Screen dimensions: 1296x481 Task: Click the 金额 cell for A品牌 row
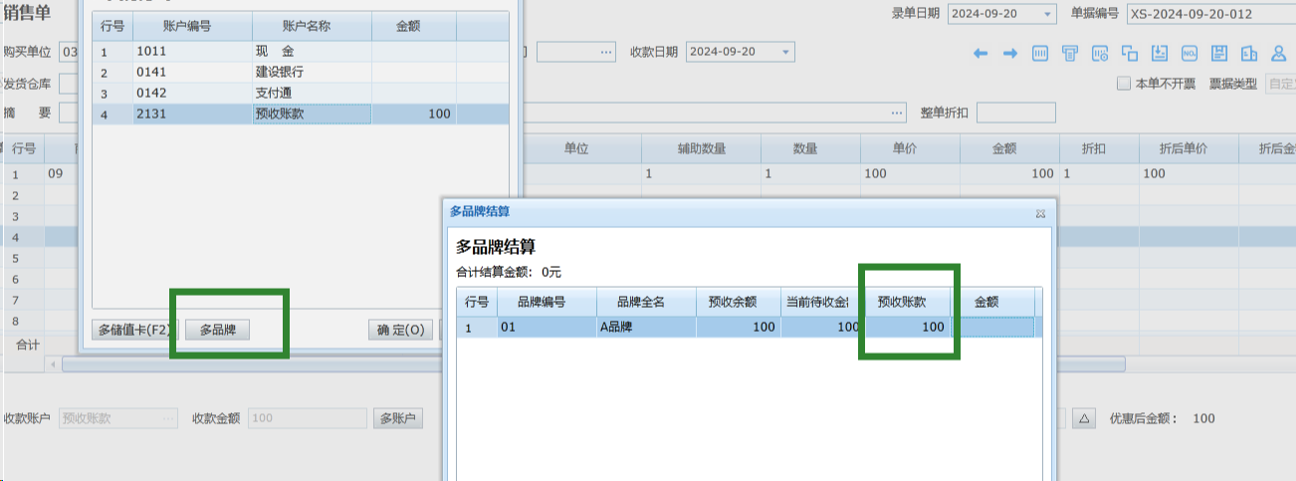(x=991, y=327)
